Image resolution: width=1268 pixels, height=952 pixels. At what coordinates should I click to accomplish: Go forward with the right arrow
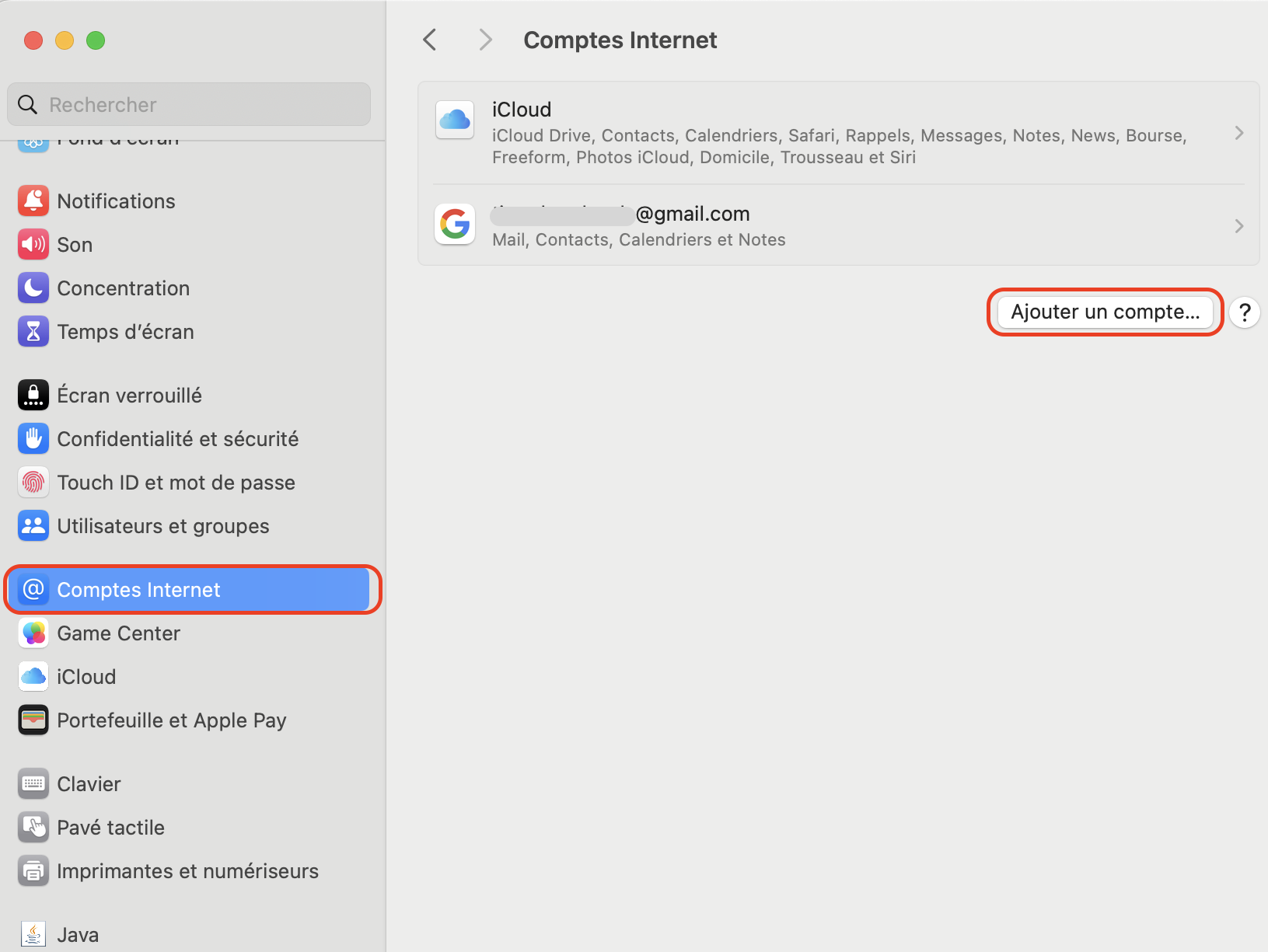(x=486, y=40)
